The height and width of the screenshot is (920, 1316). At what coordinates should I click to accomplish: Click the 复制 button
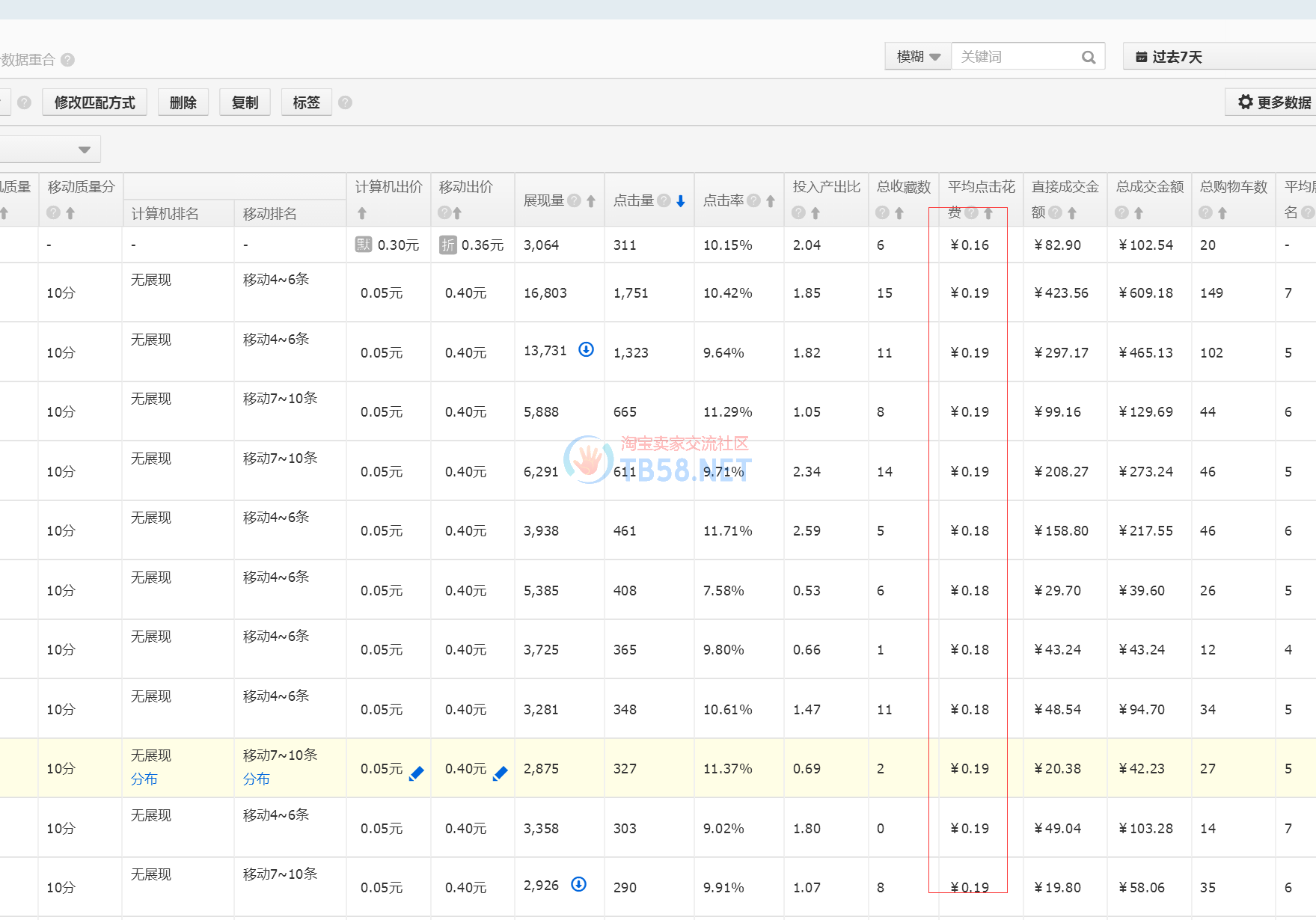click(245, 102)
